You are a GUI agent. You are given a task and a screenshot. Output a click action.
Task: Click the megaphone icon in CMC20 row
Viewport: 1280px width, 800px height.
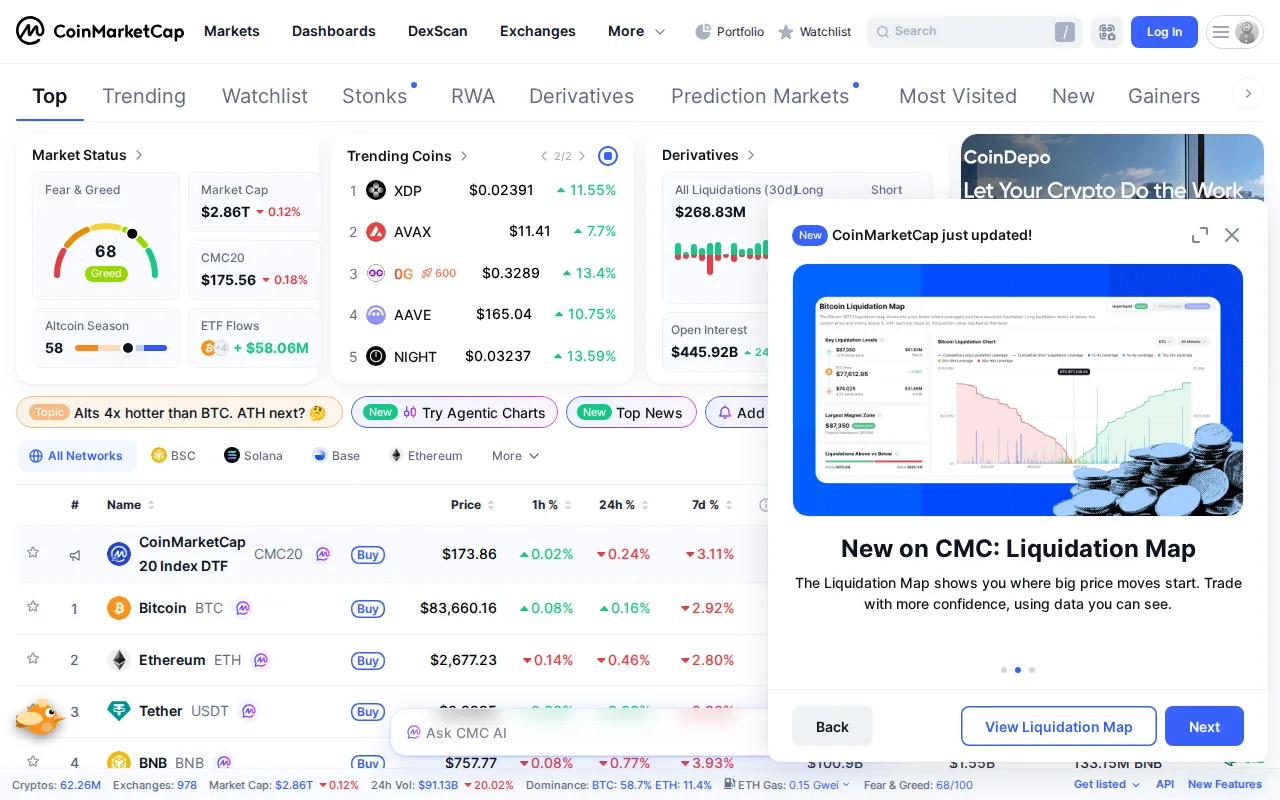(x=74, y=555)
